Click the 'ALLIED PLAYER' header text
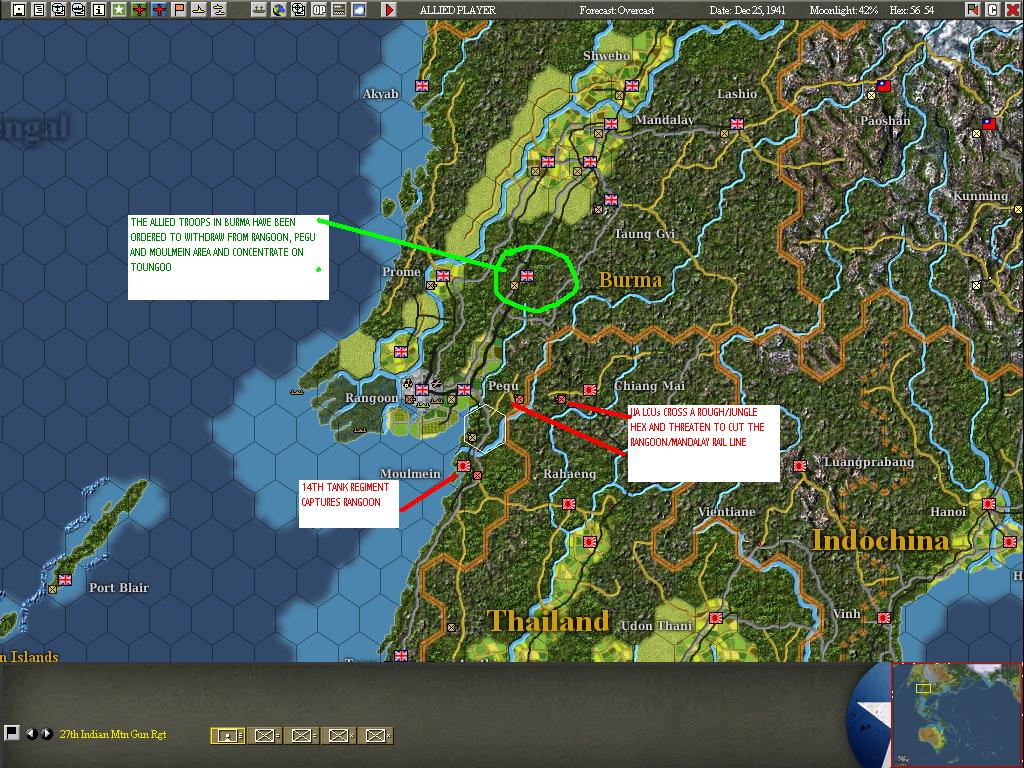 click(457, 10)
